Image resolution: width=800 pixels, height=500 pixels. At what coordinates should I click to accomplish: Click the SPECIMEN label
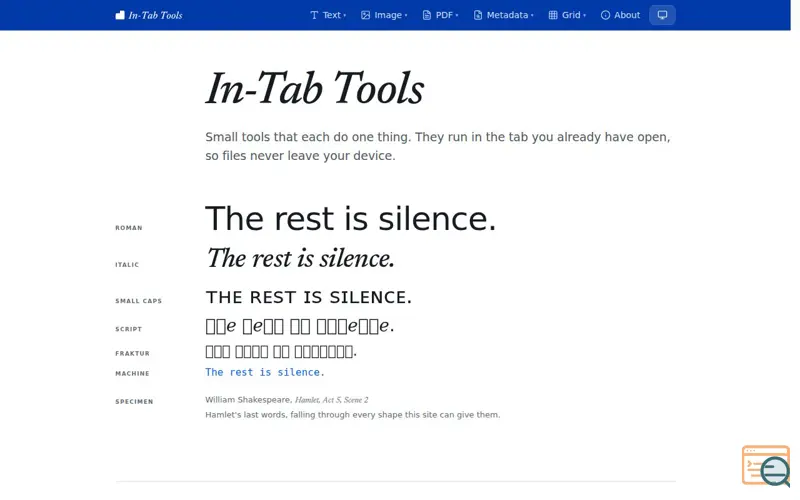[x=134, y=402]
